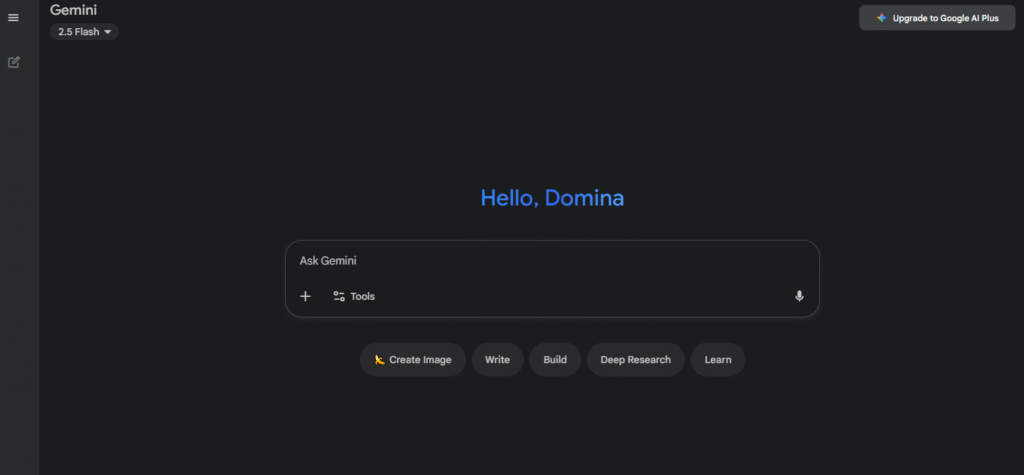Open the 2.5 Flash model selector
This screenshot has height=475, width=1024.
[x=84, y=32]
